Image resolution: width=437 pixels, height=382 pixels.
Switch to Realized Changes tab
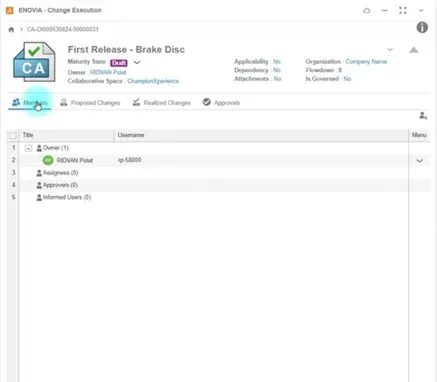(x=161, y=103)
